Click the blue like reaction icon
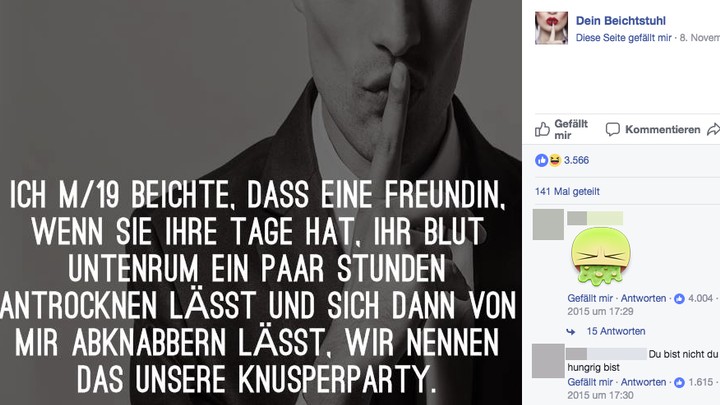720x405 pixels. pyautogui.click(x=541, y=160)
